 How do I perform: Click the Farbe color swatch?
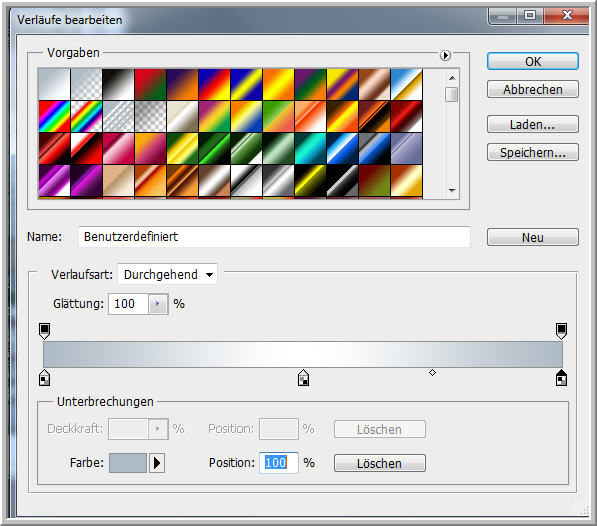pos(128,463)
